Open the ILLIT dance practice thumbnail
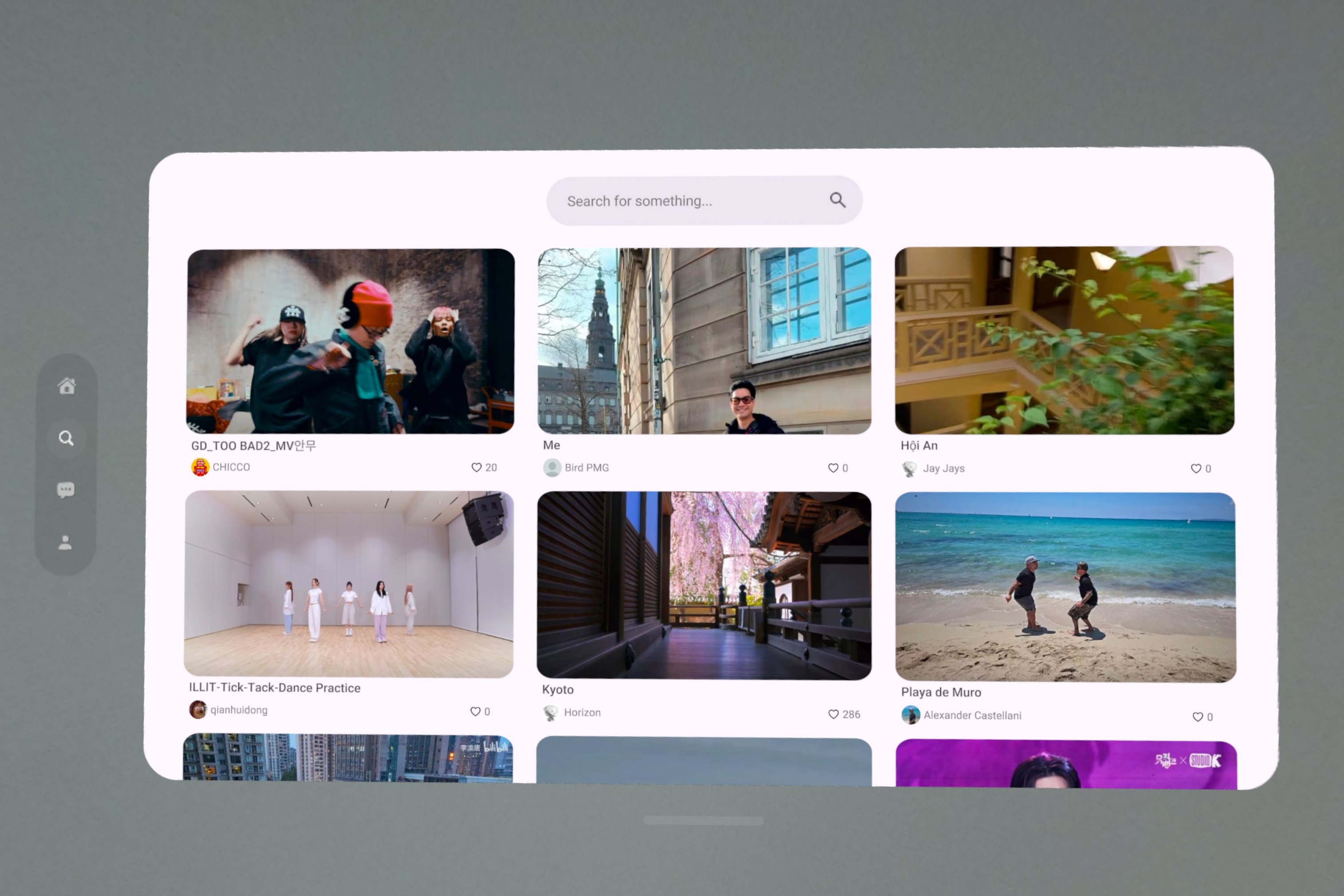1344x896 pixels. click(x=349, y=584)
